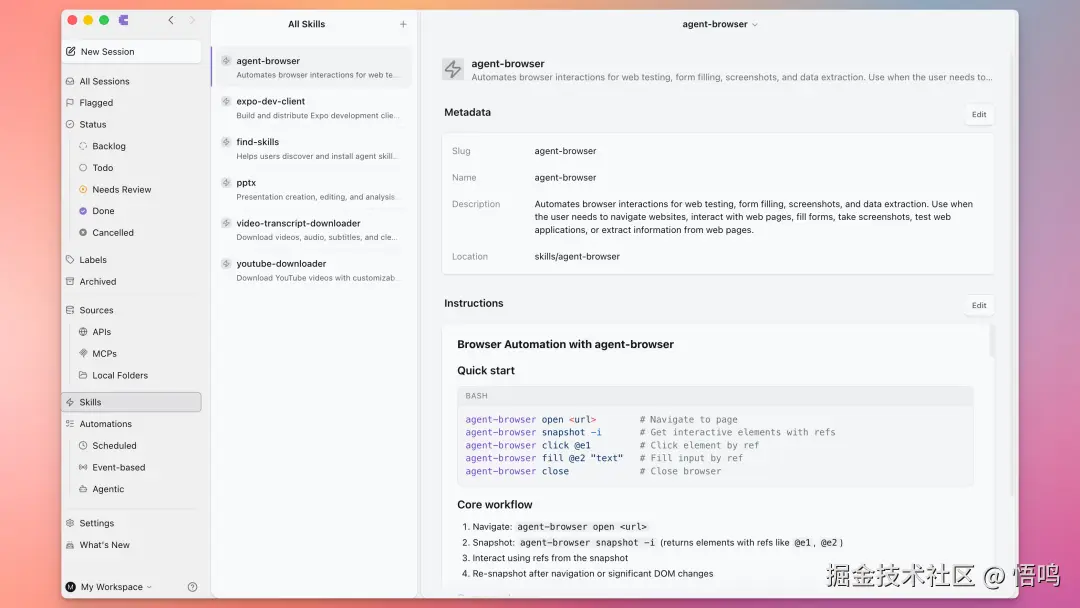The width and height of the screenshot is (1080, 608).
Task: Click Edit button in Instructions section
Action: (x=978, y=305)
